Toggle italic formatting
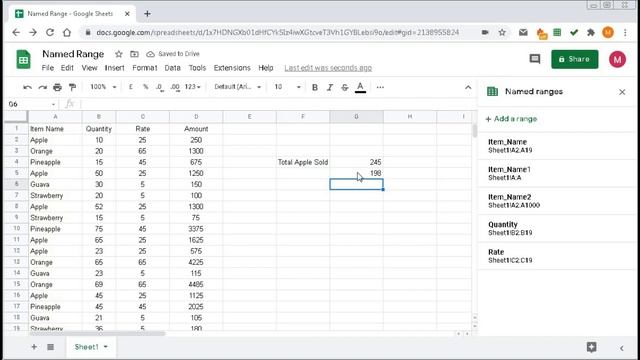 (x=330, y=87)
